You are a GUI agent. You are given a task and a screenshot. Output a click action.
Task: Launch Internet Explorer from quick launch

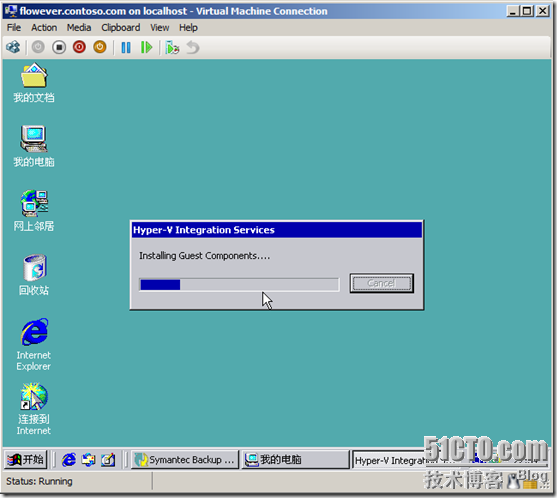[69, 460]
